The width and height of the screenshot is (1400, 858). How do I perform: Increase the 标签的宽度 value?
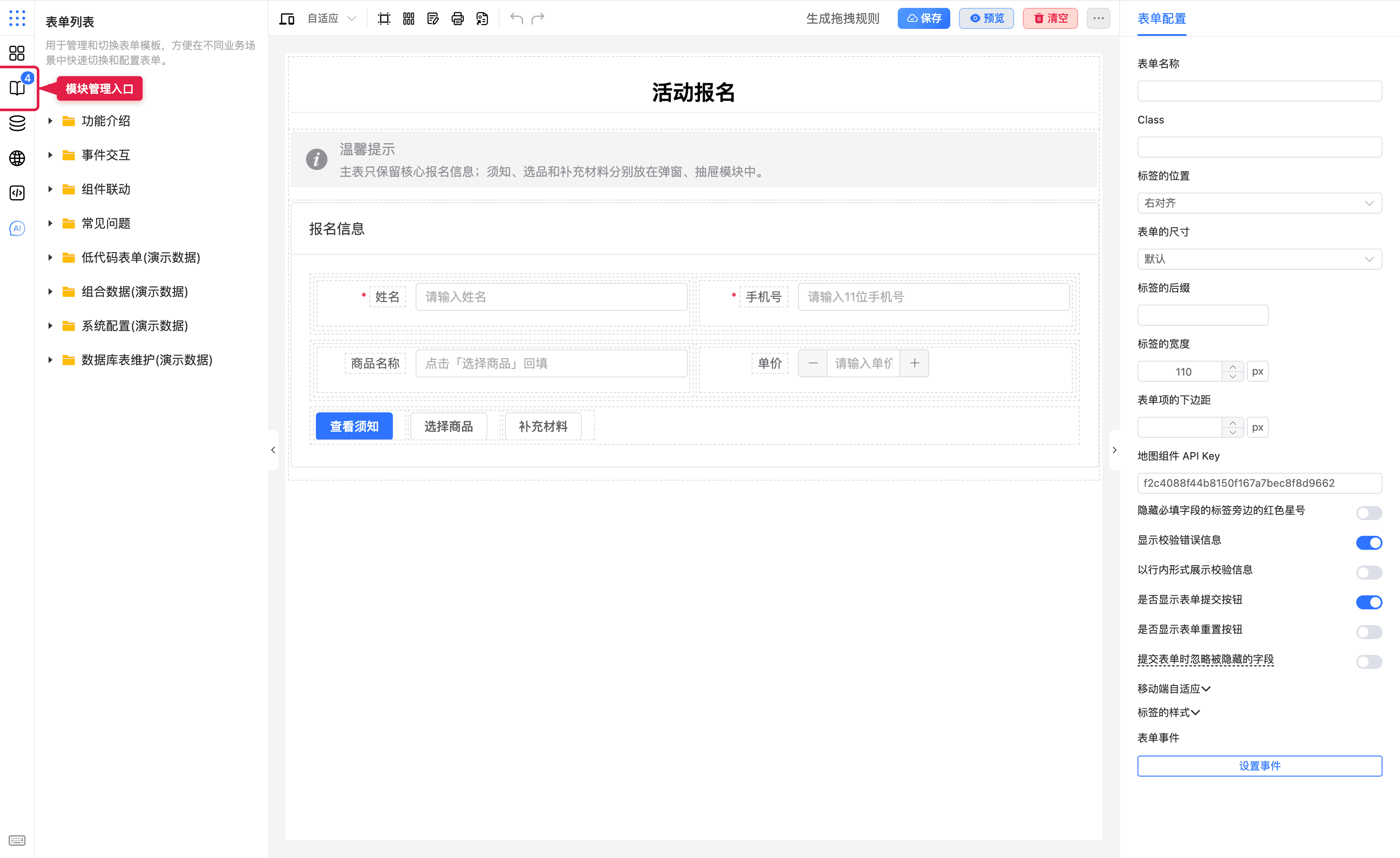click(x=1232, y=367)
